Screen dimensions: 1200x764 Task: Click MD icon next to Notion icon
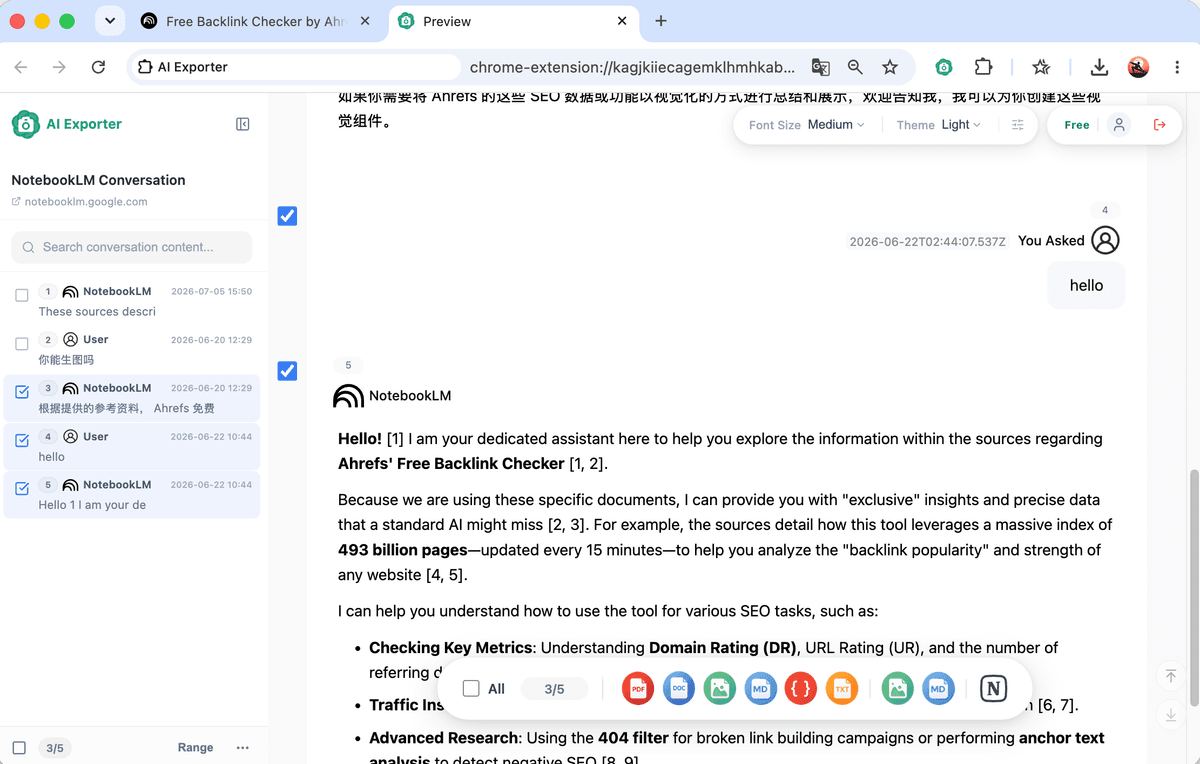click(x=938, y=689)
